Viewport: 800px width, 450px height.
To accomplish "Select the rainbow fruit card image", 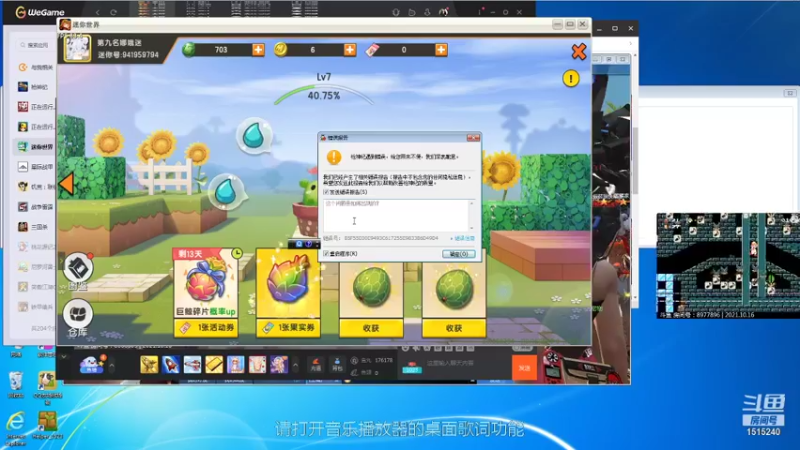I will (x=288, y=282).
